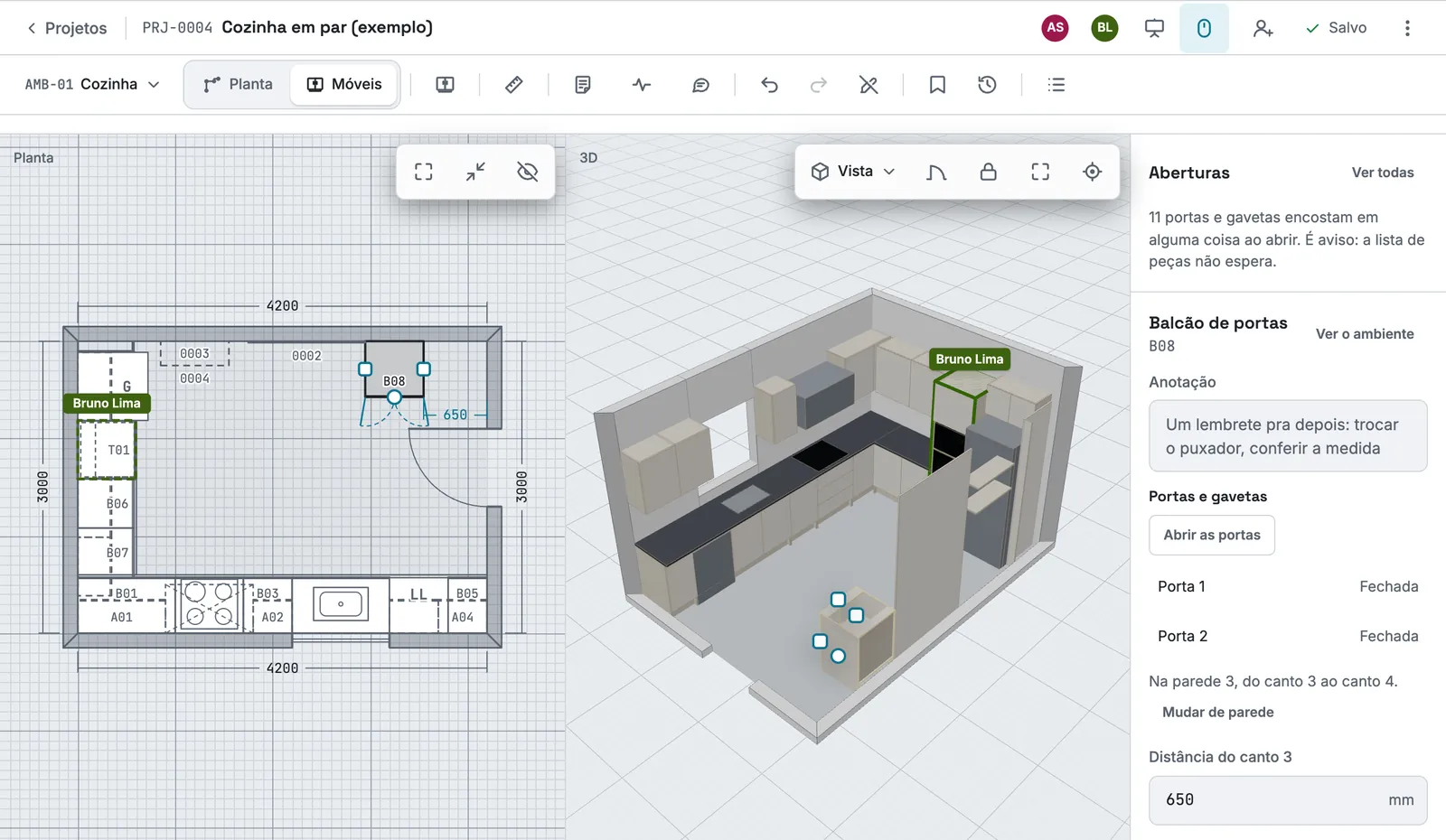Select the T01 cabinet in floor plan
Image resolution: width=1446 pixels, height=840 pixels.
coord(108,450)
